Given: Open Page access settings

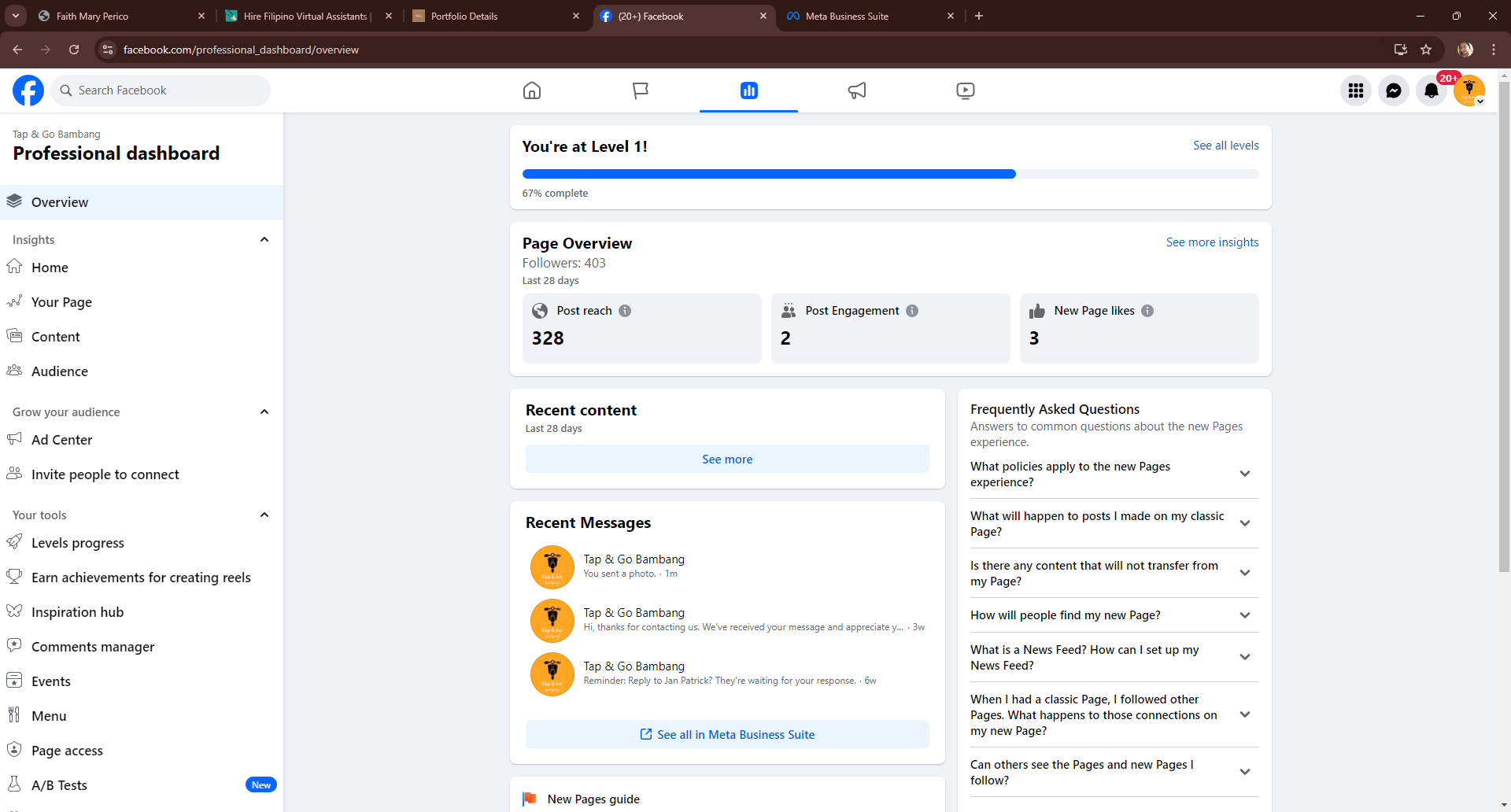Looking at the screenshot, I should [142, 751].
